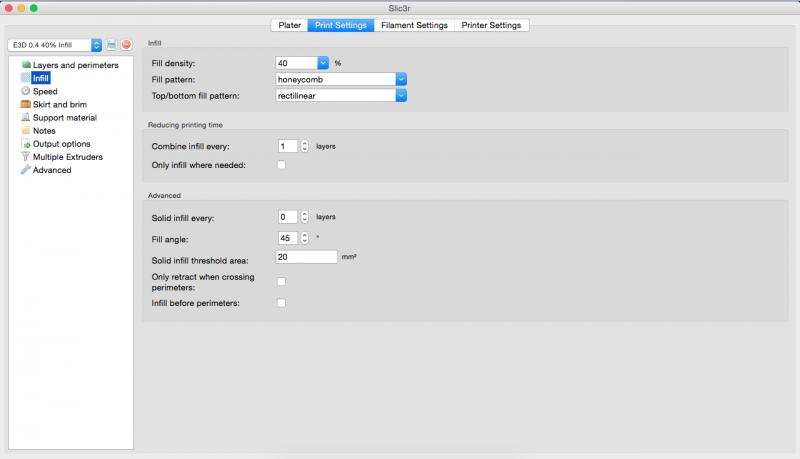Switch to the Plater tab
The height and width of the screenshot is (459, 800).
point(289,25)
